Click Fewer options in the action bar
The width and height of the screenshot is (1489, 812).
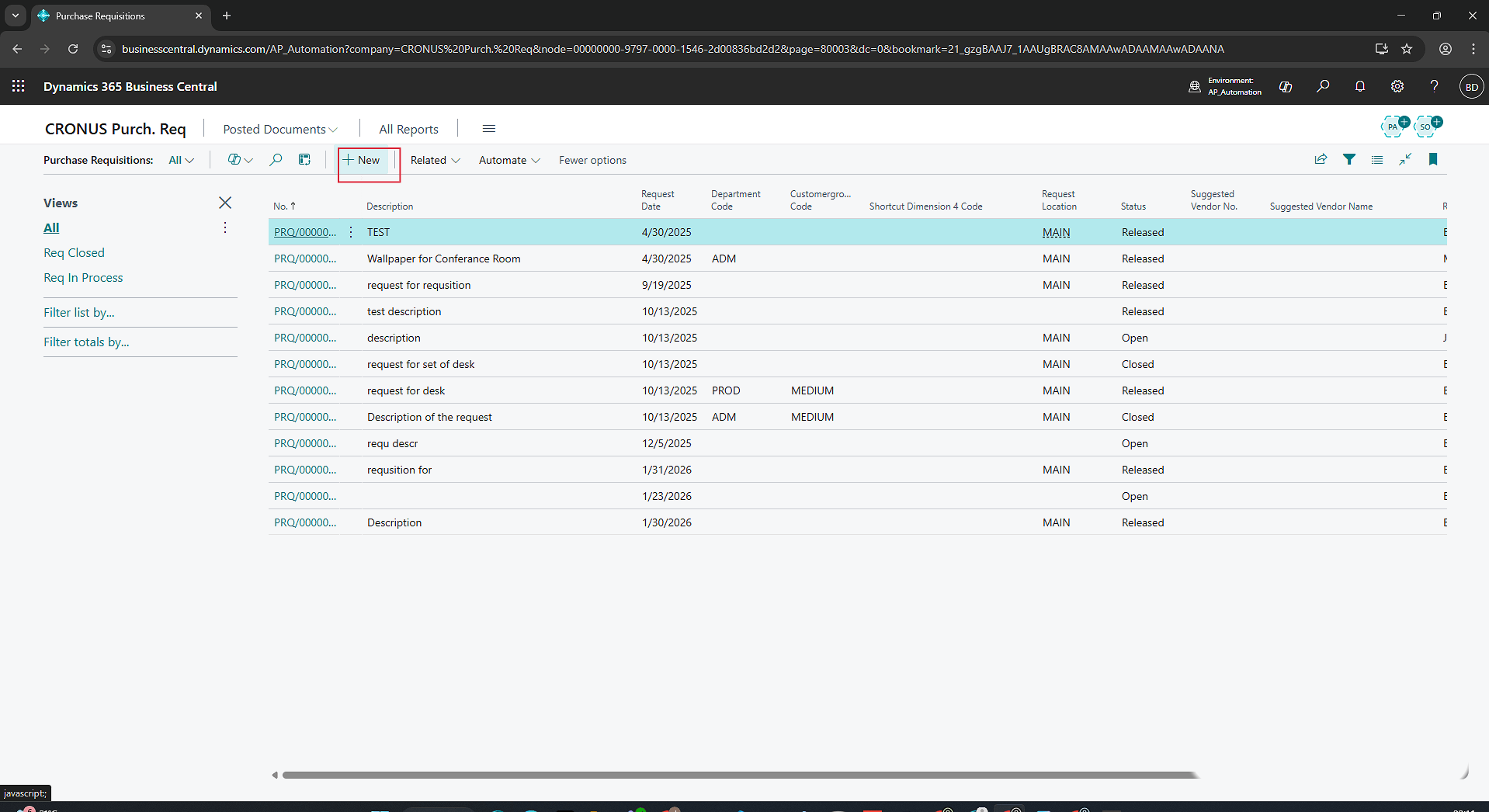point(592,160)
